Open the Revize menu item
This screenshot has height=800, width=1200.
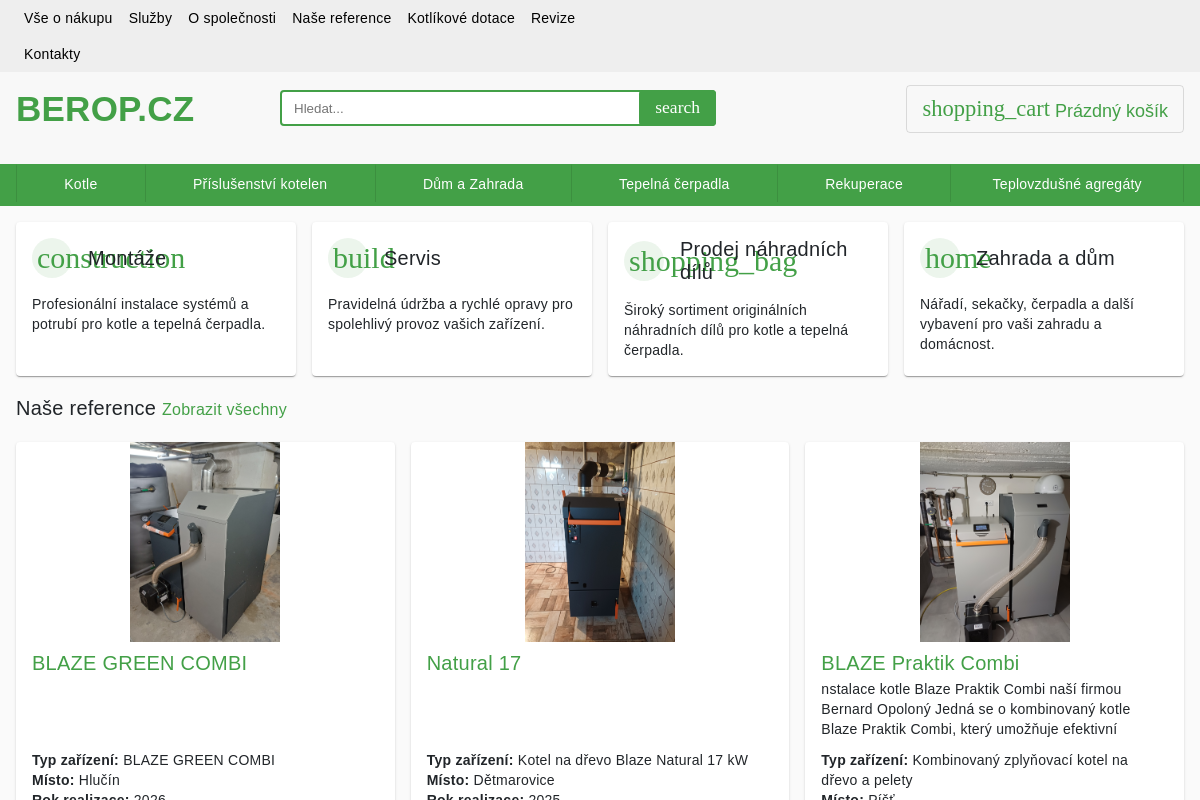(553, 18)
